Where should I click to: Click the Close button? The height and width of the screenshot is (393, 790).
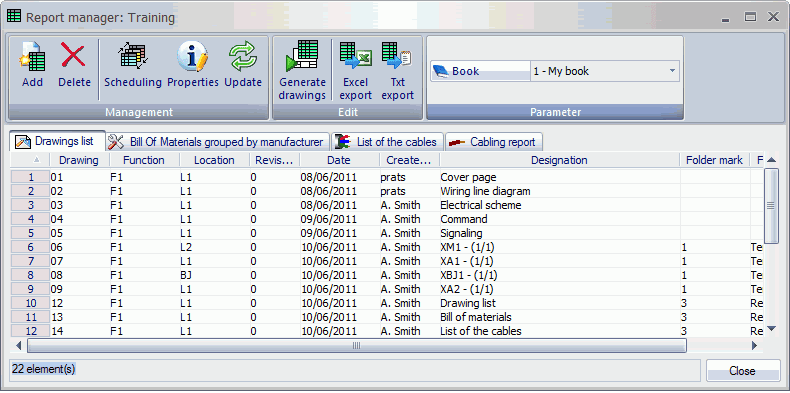(x=743, y=371)
